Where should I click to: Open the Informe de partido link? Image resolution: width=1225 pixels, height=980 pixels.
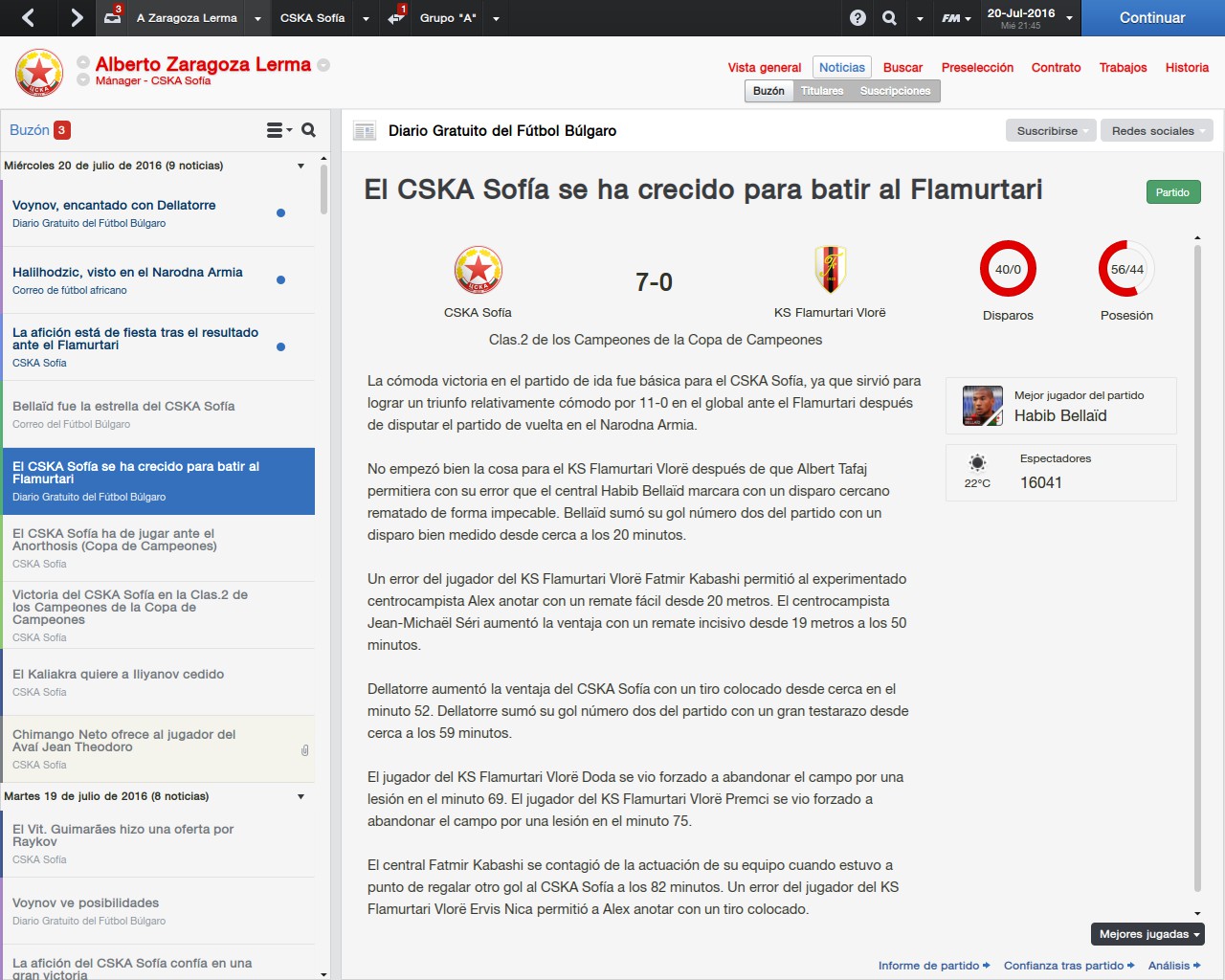point(934,966)
